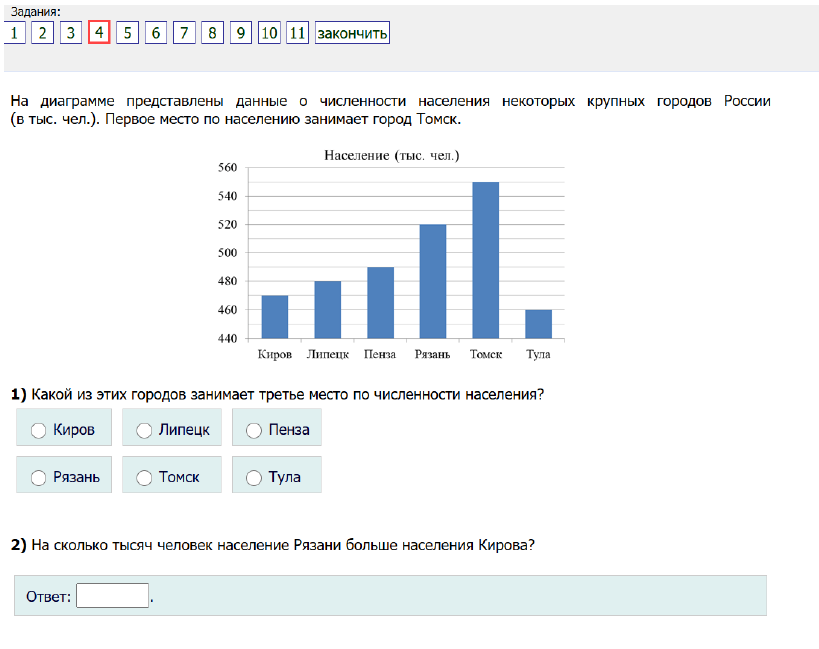Open task number 2

(42, 33)
